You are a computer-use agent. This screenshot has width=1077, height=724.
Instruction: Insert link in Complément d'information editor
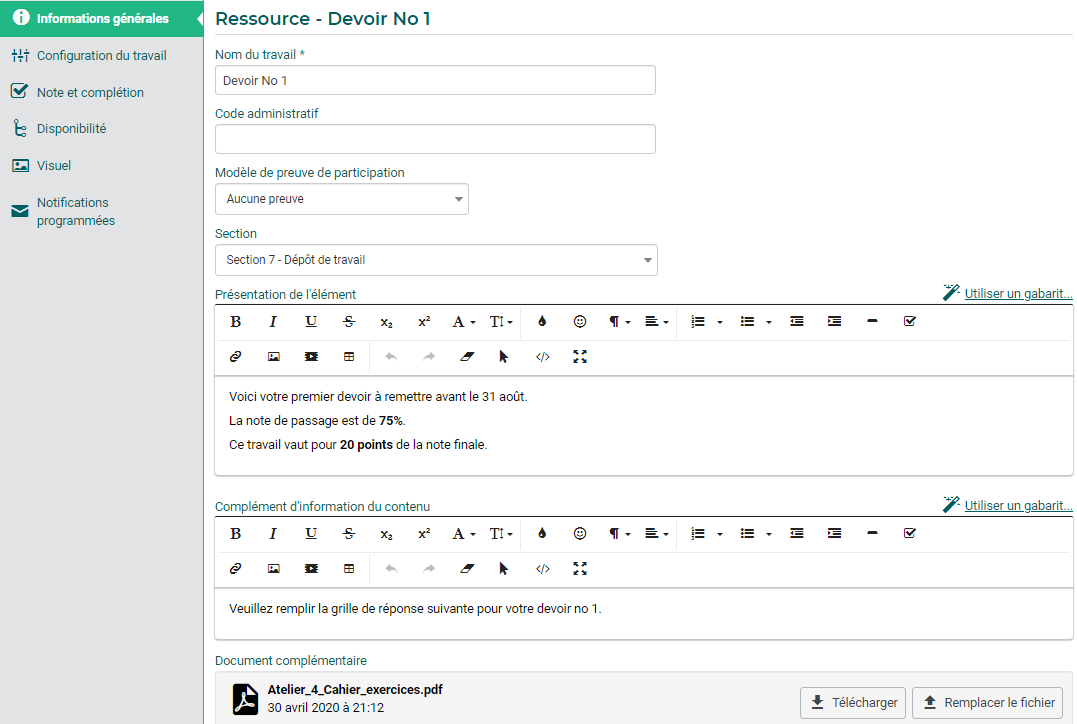[236, 569]
